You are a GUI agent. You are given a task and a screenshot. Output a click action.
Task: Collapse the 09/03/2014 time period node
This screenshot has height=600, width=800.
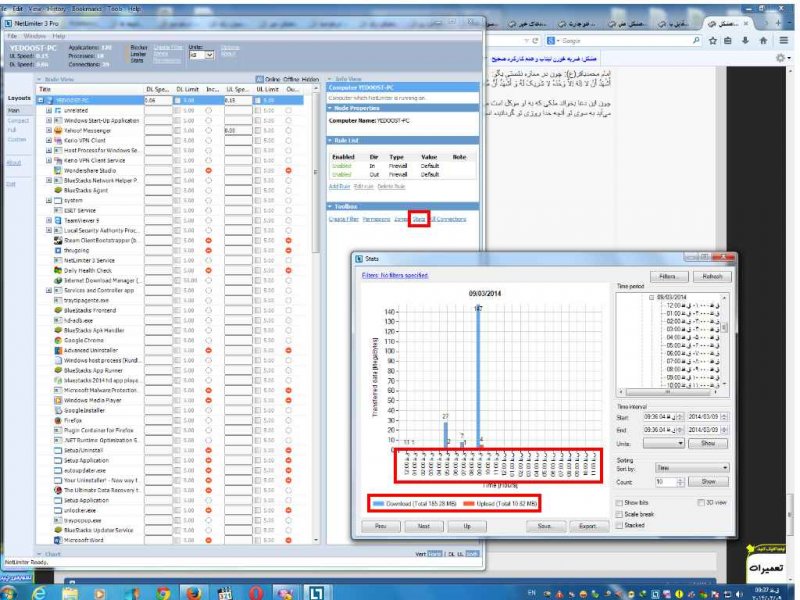pos(652,297)
